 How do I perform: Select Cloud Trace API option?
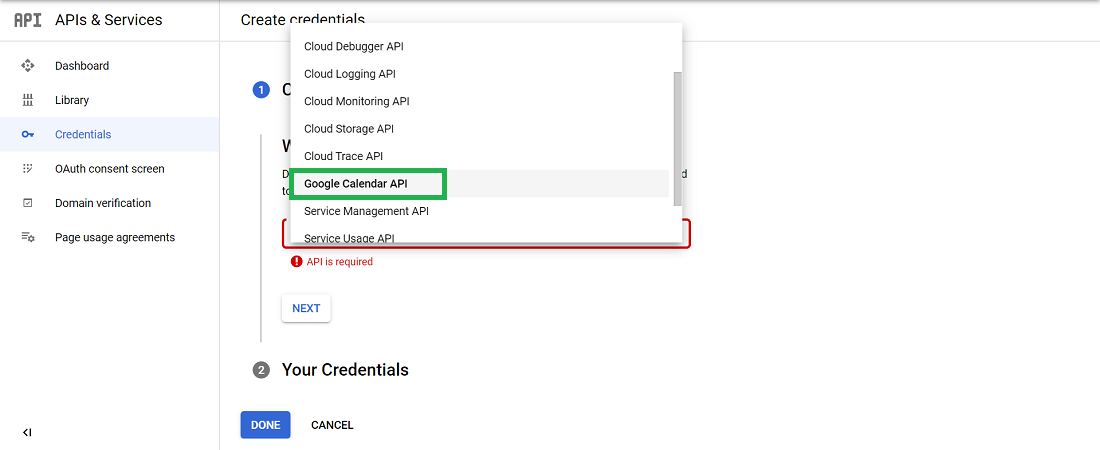coord(480,156)
